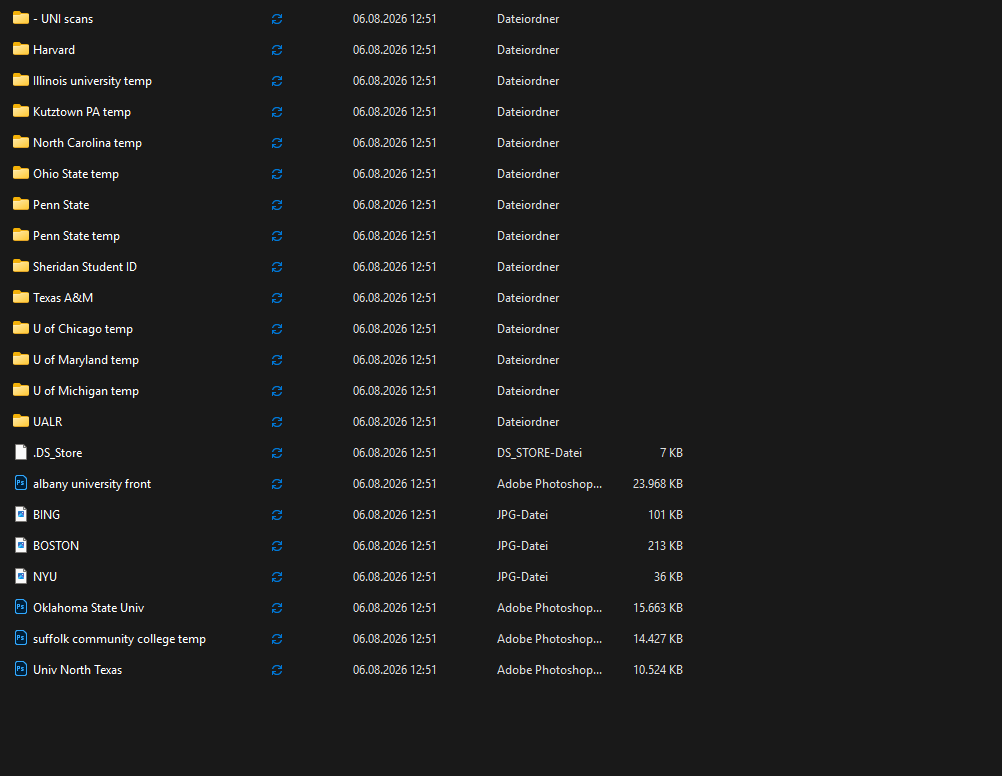Select the suffolk community college temp Photoshop icon
1002x776 pixels.
click(x=20, y=638)
